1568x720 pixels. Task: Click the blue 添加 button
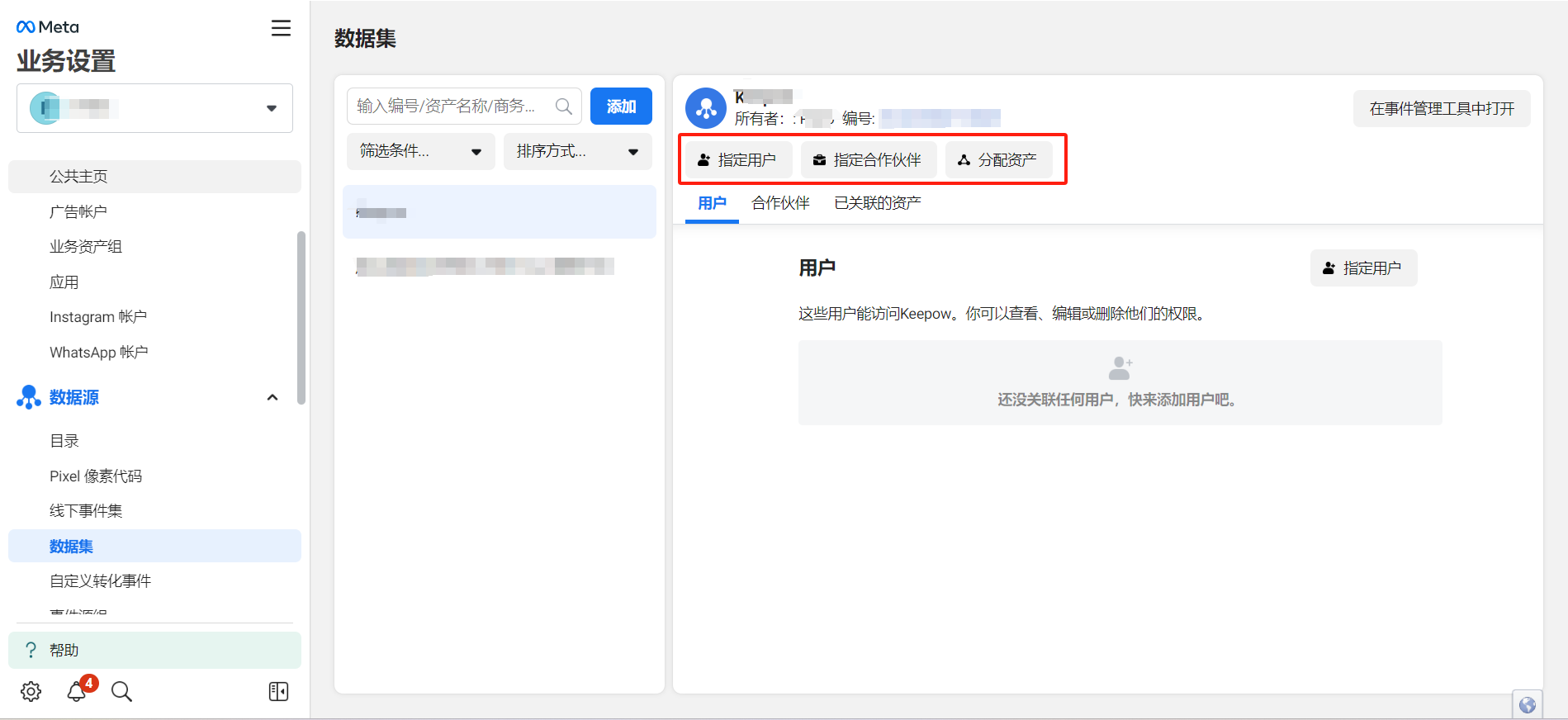pos(621,106)
